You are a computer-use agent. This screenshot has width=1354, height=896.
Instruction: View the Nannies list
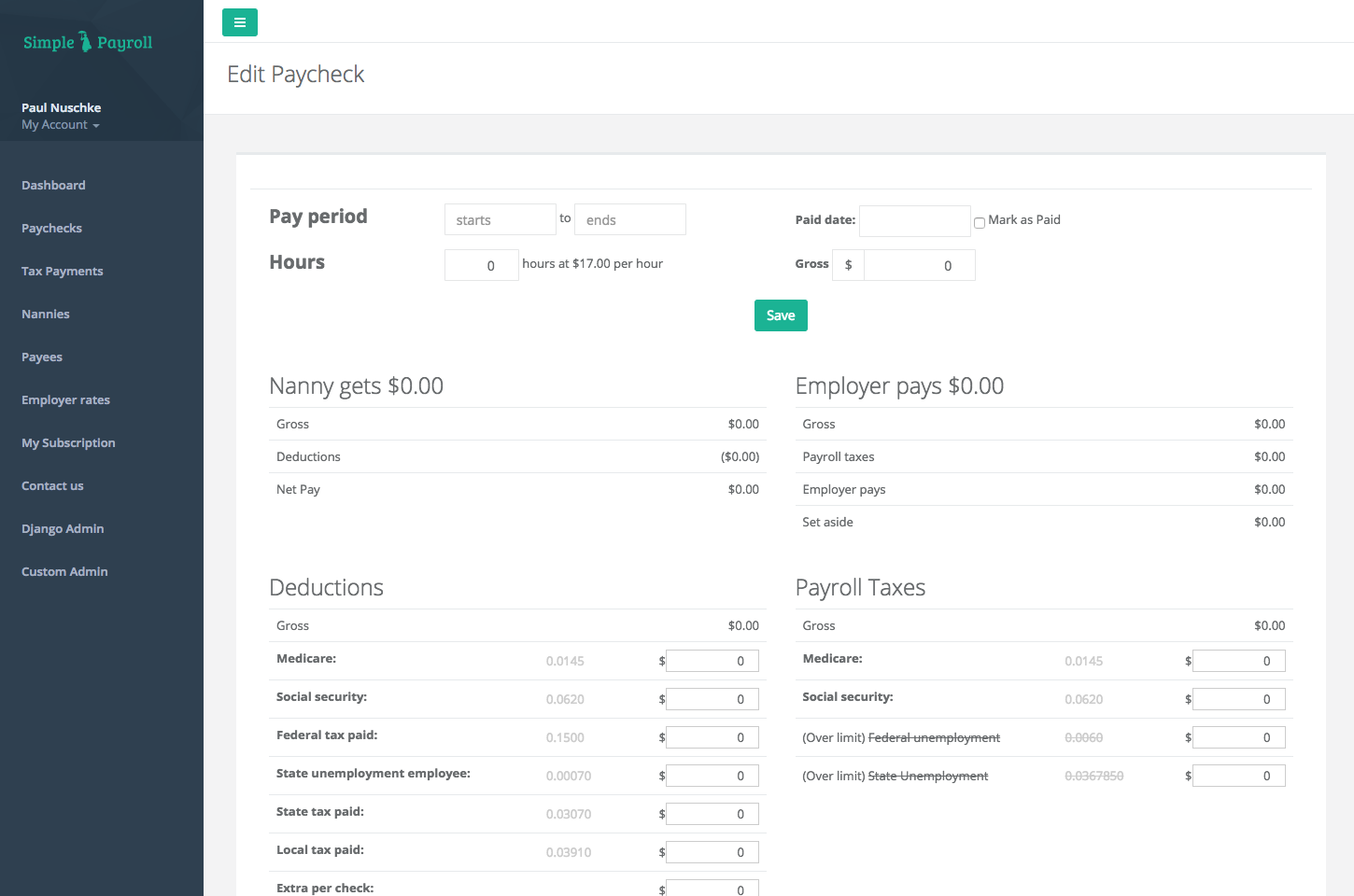[45, 314]
